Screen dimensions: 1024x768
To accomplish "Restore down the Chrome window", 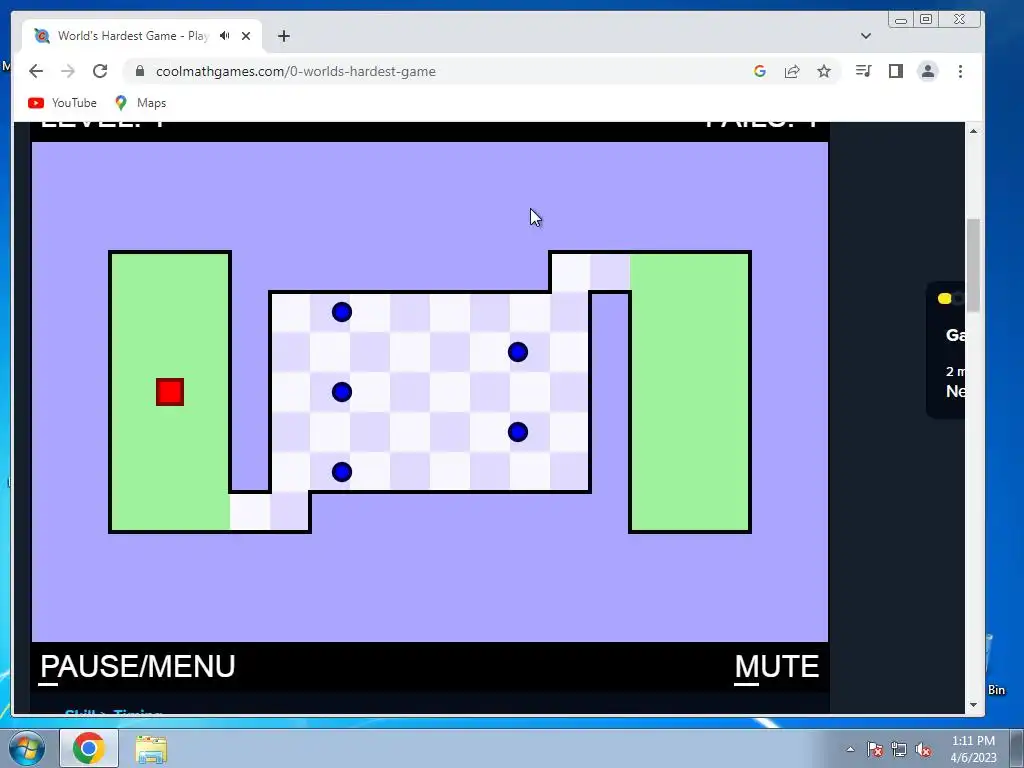I will tap(926, 20).
